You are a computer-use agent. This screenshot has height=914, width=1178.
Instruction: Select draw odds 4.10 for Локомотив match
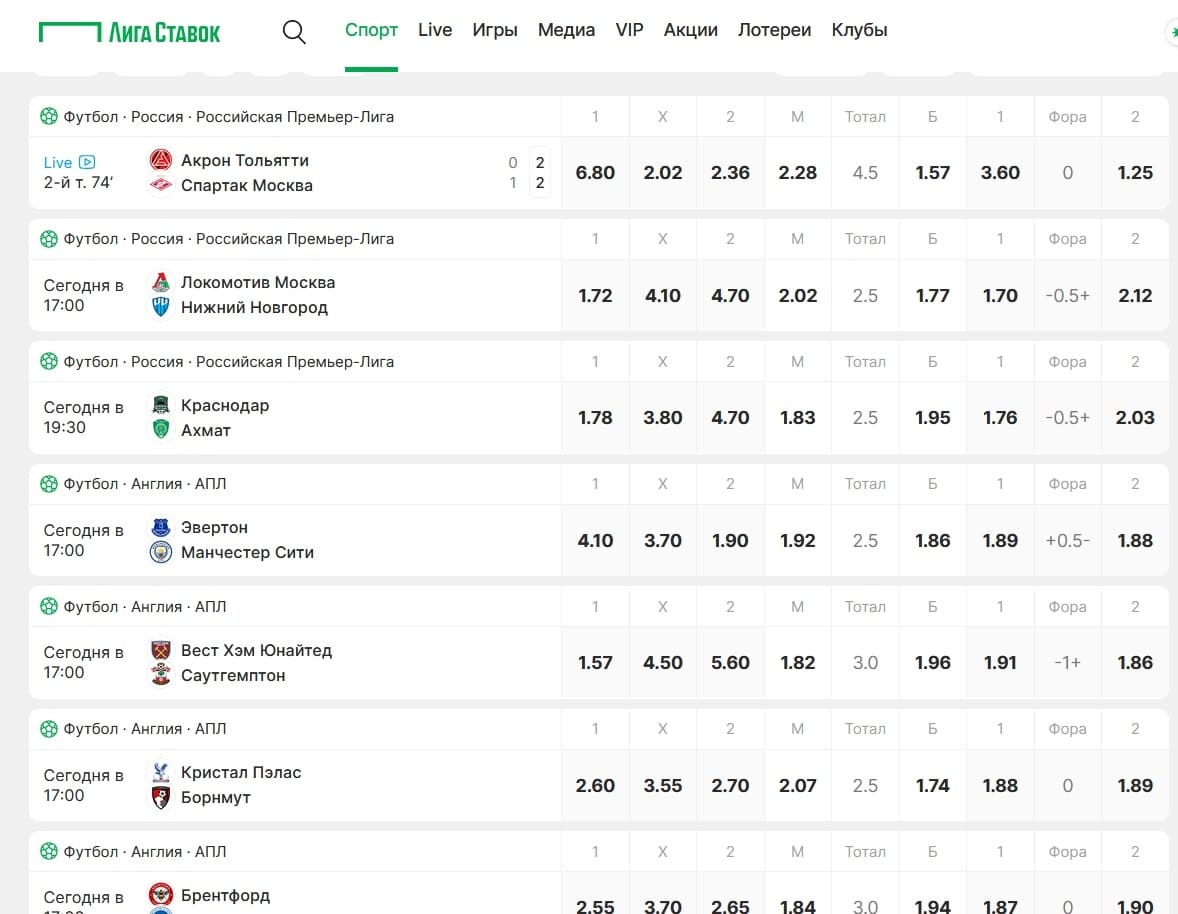pos(663,295)
